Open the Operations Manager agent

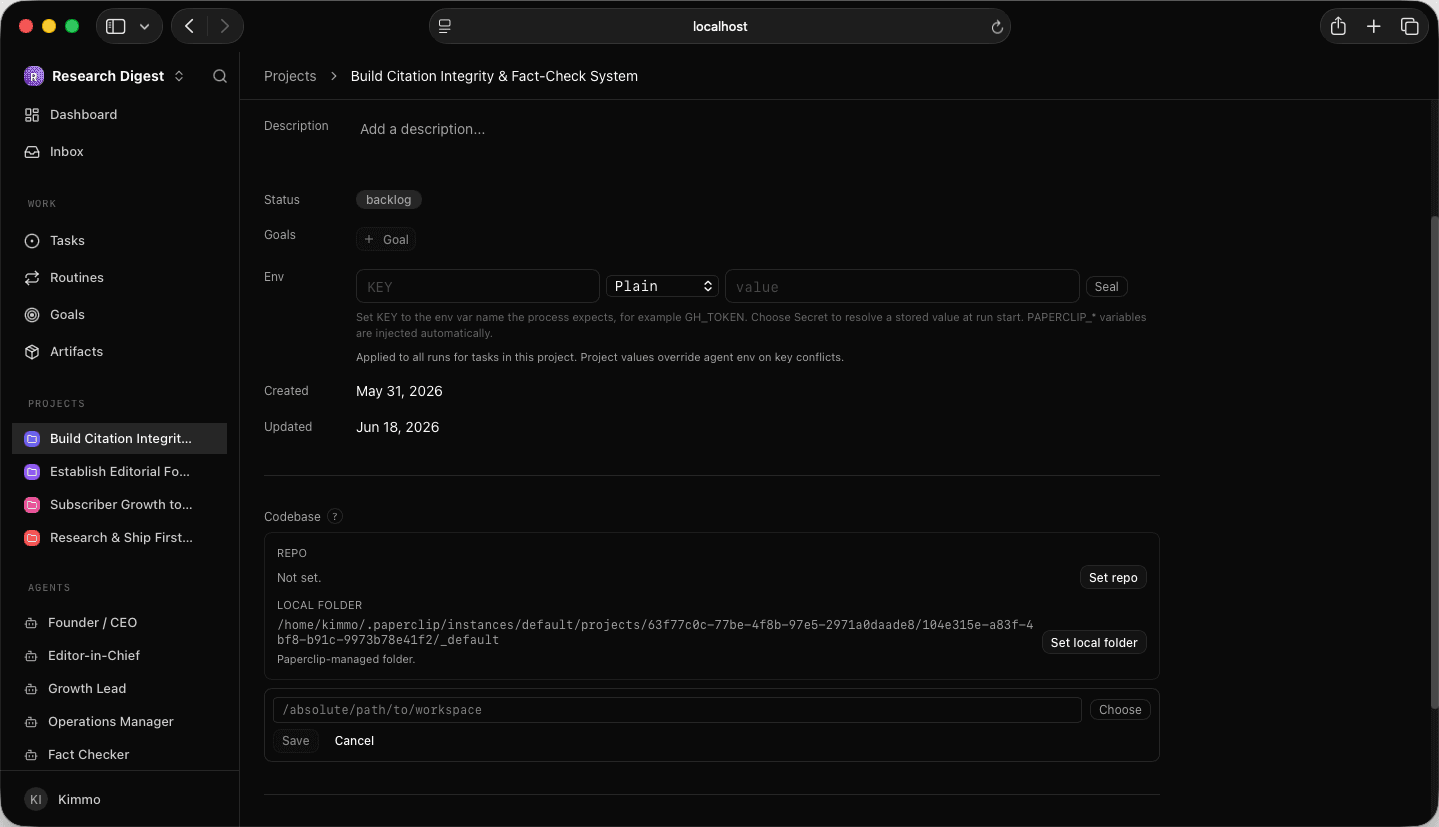coord(119,722)
